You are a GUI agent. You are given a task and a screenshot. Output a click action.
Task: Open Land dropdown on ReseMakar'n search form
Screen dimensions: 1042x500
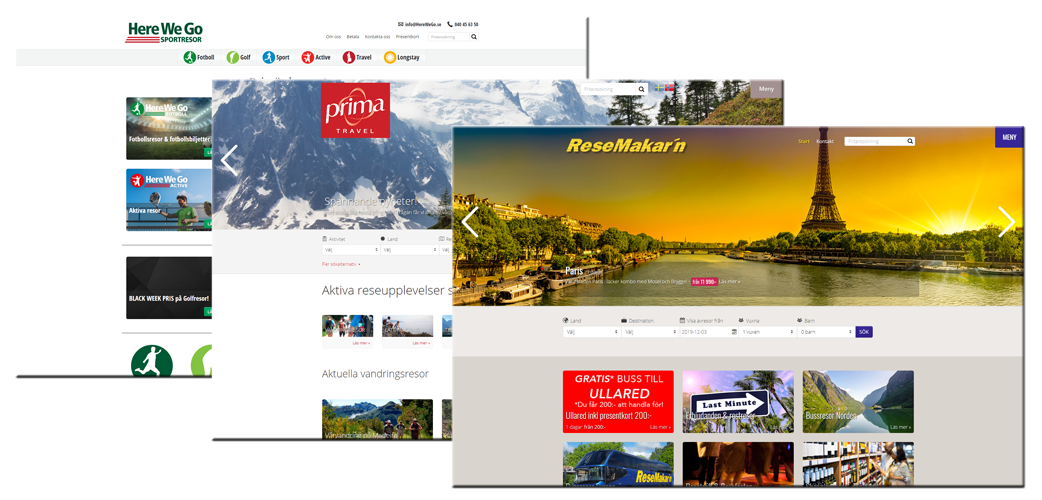pyautogui.click(x=591, y=331)
